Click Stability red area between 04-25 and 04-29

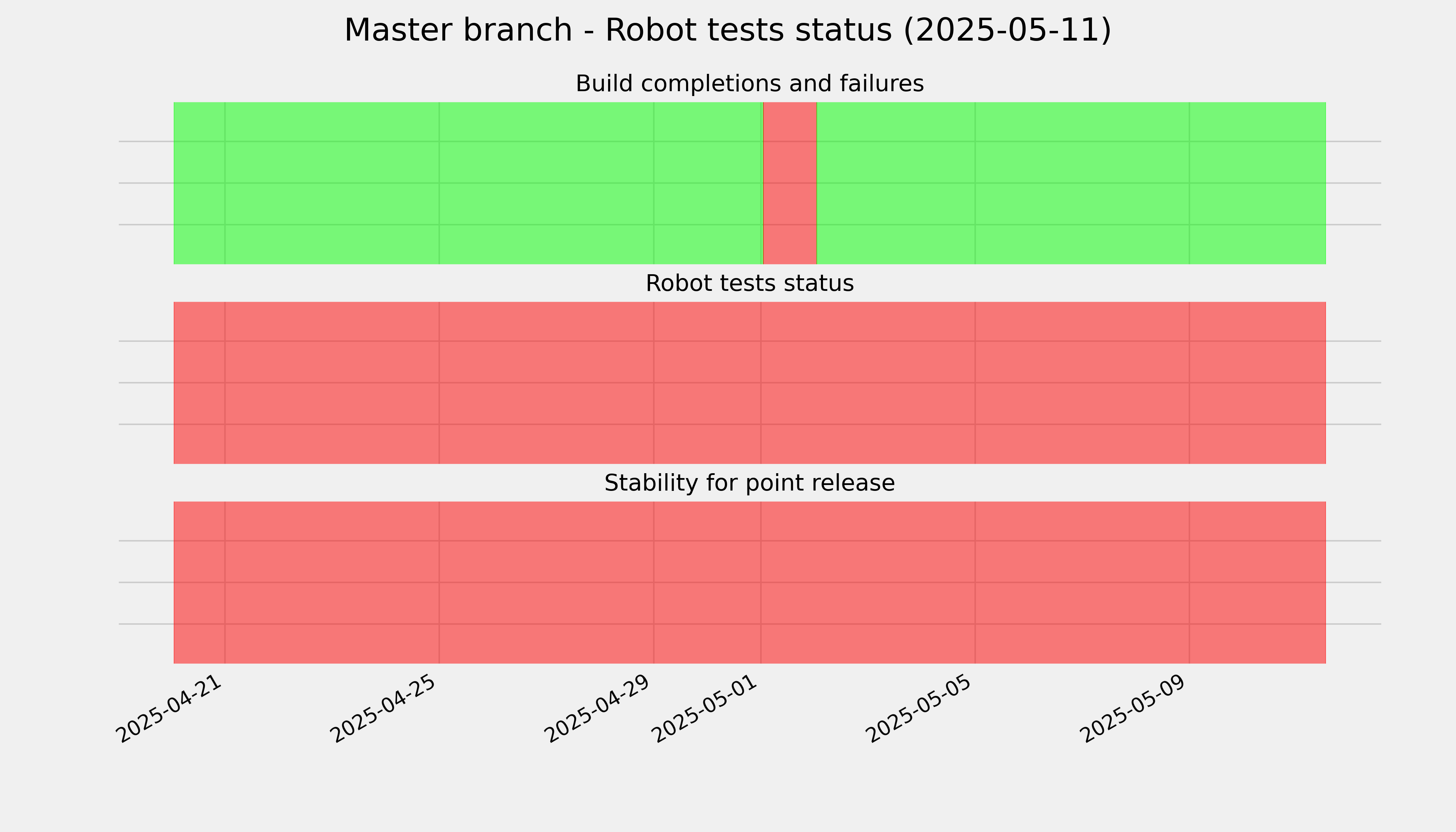pyautogui.click(x=546, y=582)
